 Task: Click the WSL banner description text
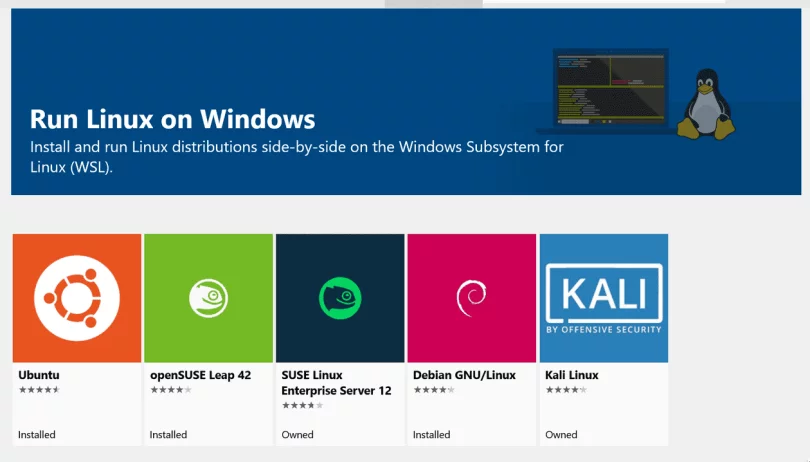pos(297,157)
